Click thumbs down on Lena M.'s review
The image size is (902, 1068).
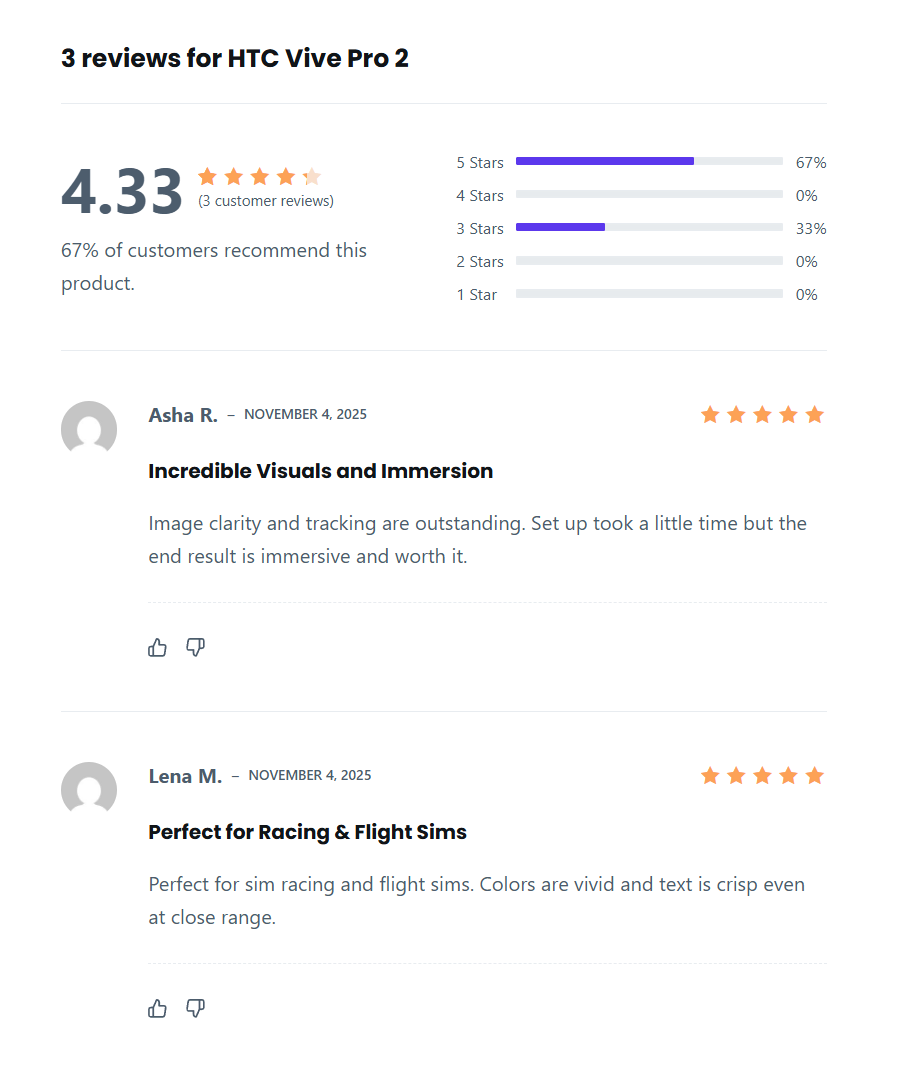pyautogui.click(x=196, y=1009)
